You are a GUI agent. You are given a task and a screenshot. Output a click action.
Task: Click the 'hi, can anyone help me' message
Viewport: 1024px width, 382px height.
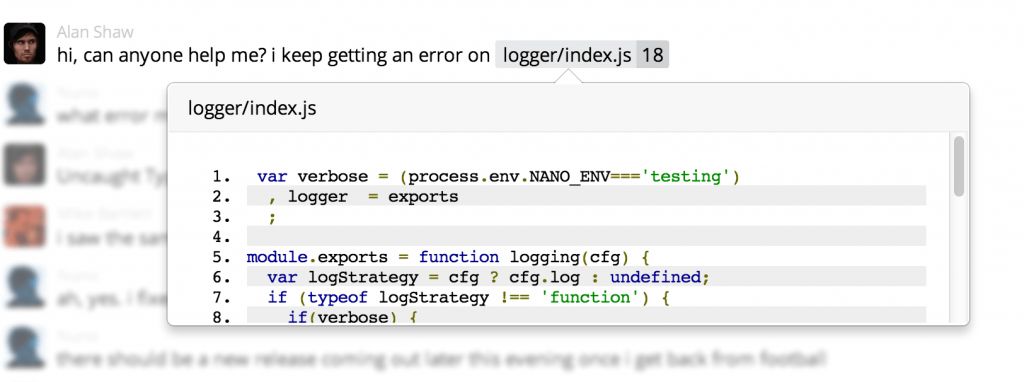(273, 56)
